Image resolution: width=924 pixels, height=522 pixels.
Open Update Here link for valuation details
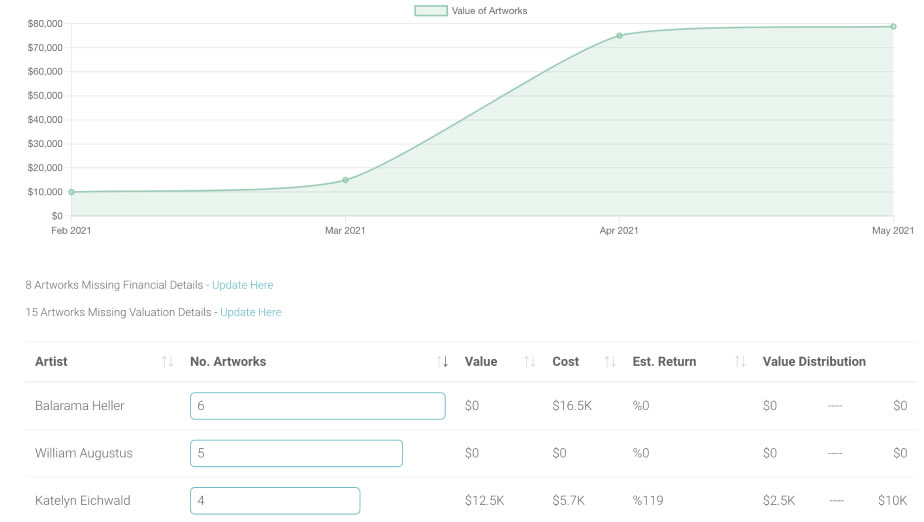coord(250,312)
